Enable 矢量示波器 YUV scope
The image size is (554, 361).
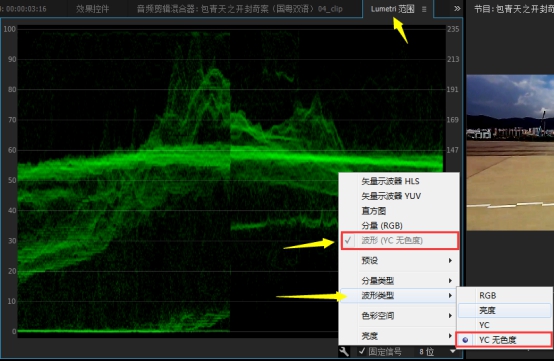[399, 196]
